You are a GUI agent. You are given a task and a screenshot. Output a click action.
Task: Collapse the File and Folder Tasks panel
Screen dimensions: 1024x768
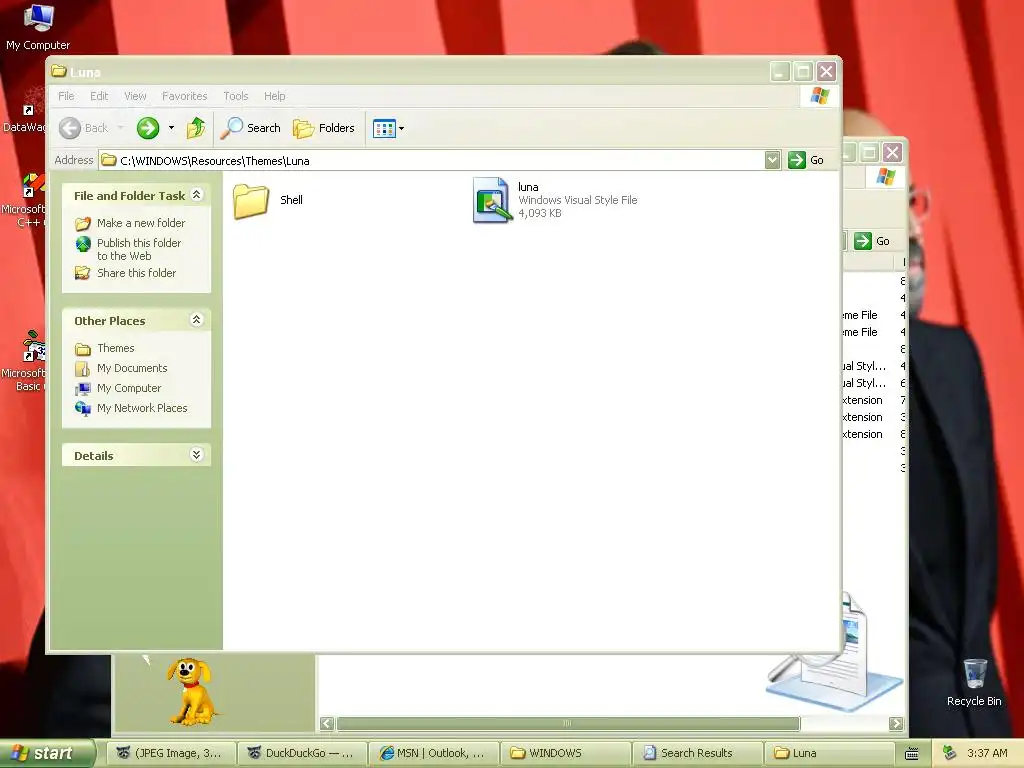tap(197, 195)
